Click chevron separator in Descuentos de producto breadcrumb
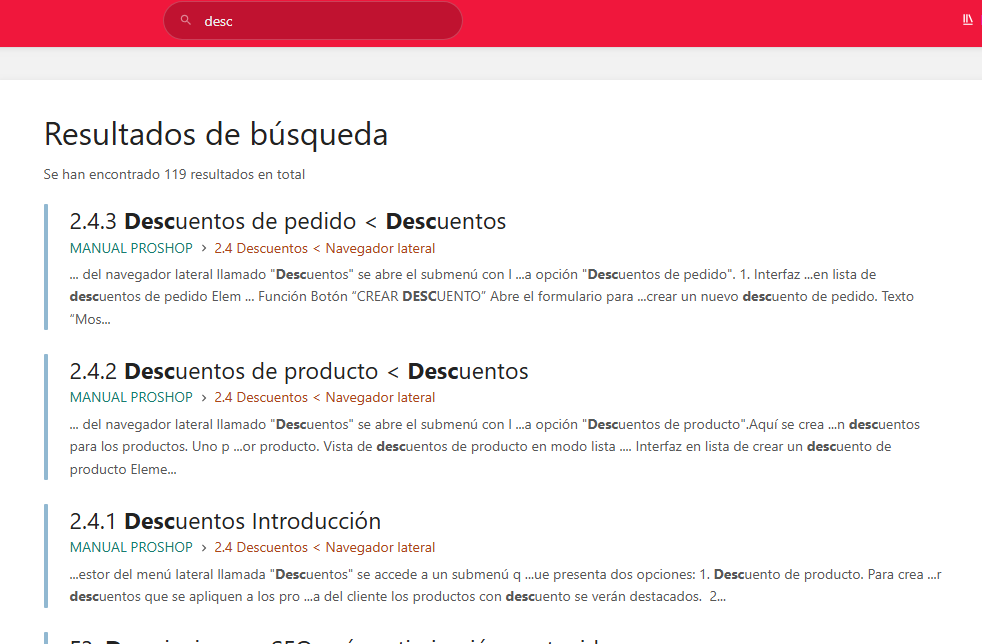The height and width of the screenshot is (644, 982). (x=203, y=398)
